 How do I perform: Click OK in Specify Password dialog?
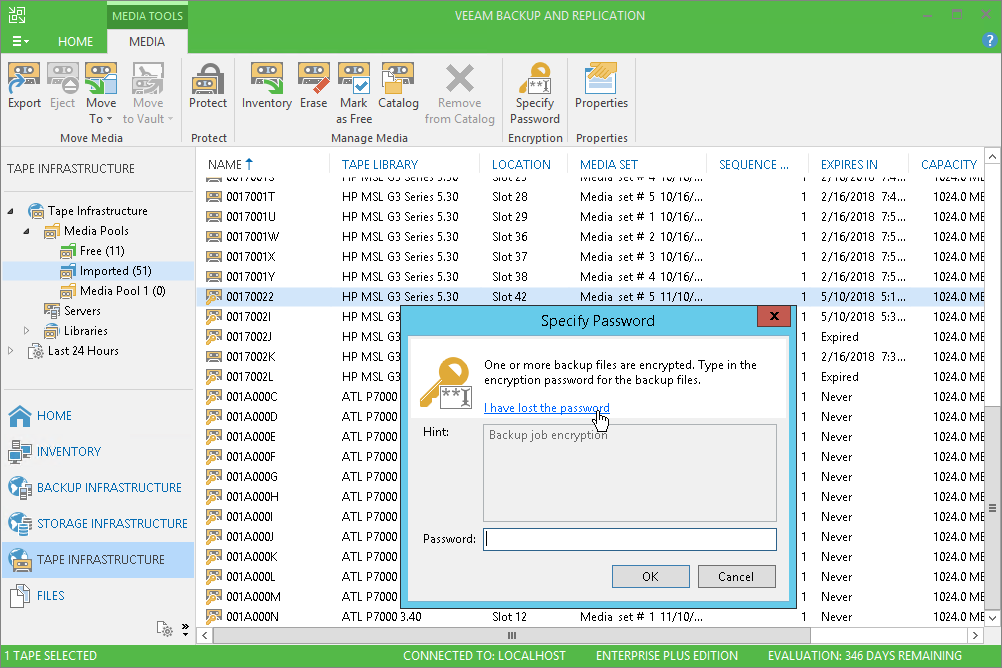(x=651, y=577)
